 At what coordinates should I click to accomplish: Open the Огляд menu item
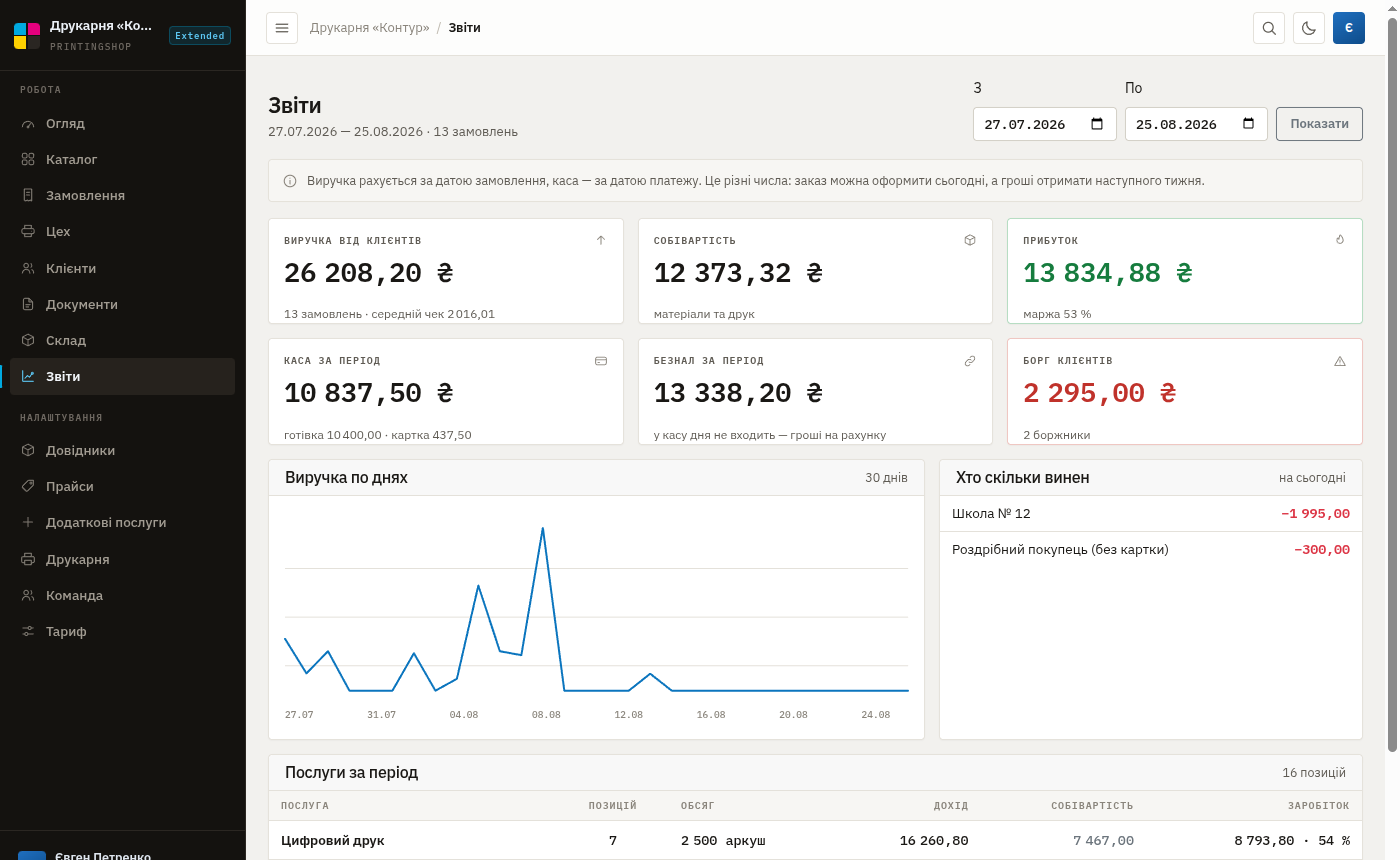tap(122, 124)
